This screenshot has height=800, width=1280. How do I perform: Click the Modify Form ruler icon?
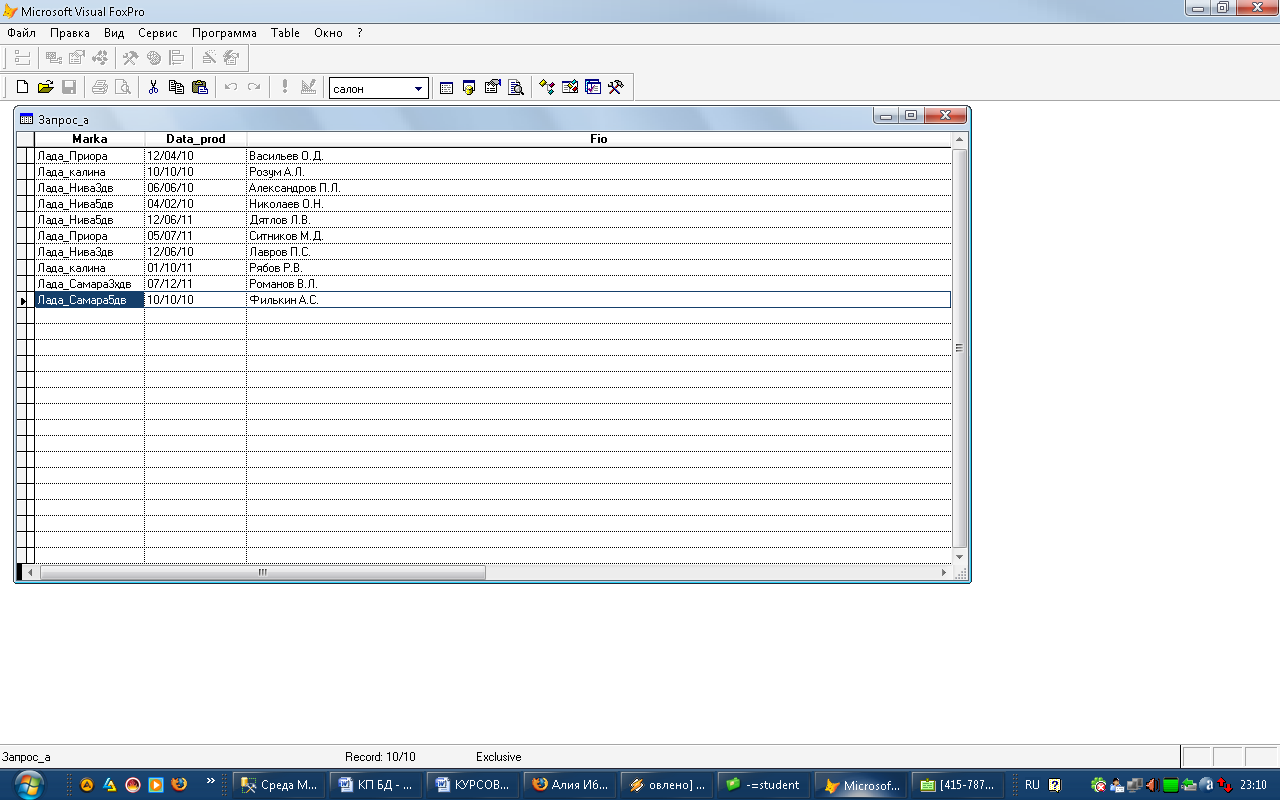(308, 88)
